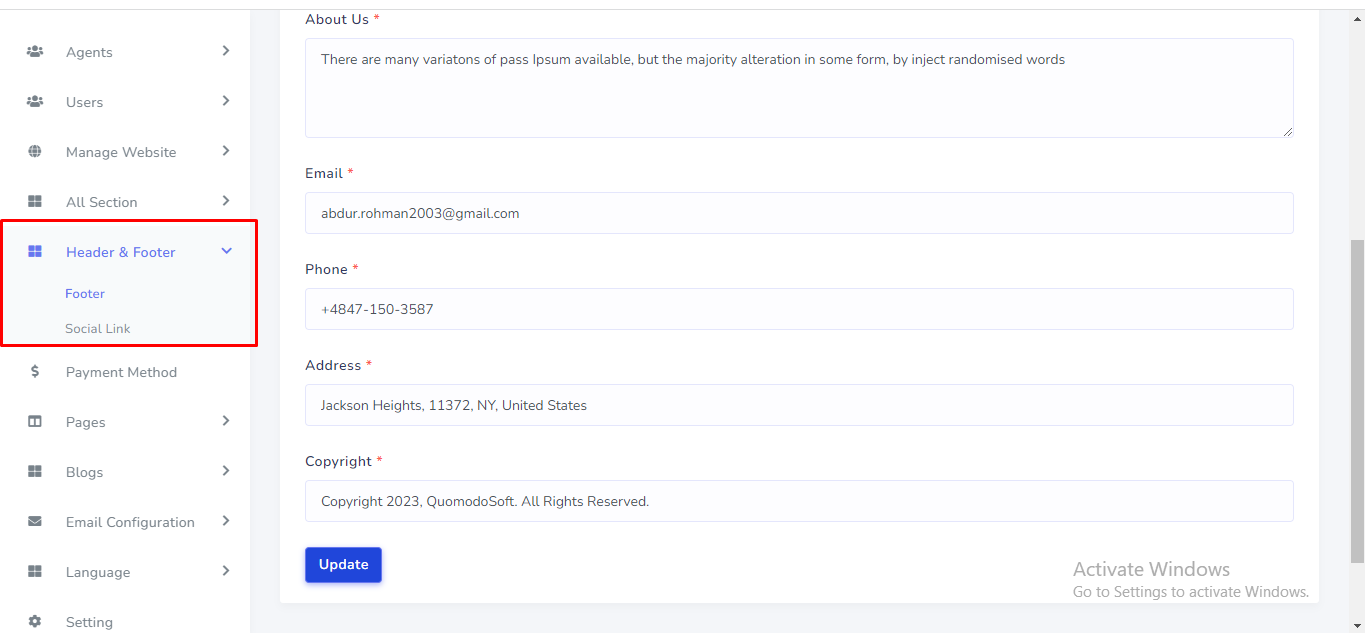The height and width of the screenshot is (633, 1365).
Task: Open the Footer submenu item
Action: click(85, 293)
